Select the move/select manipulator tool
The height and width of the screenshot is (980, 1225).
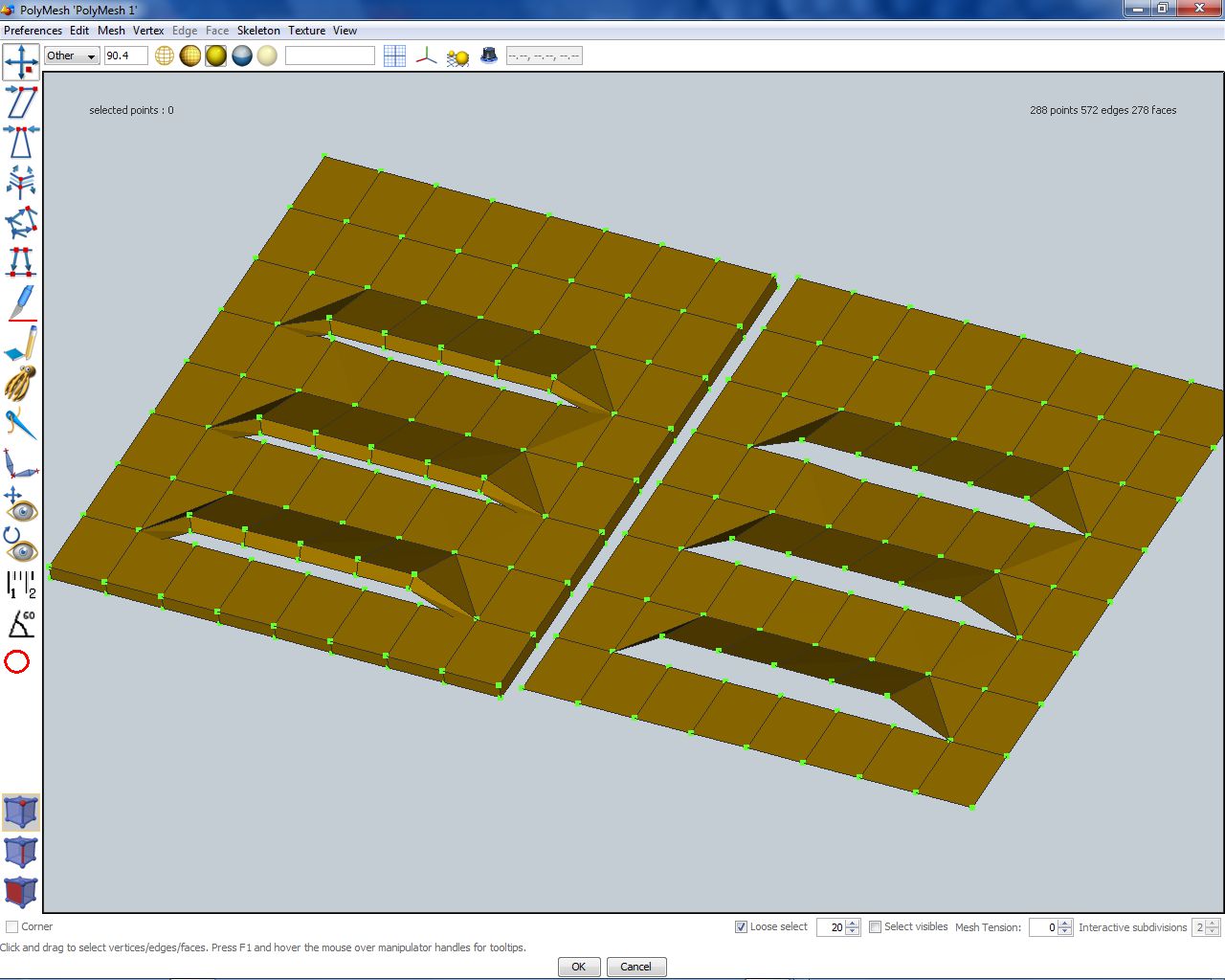click(20, 61)
